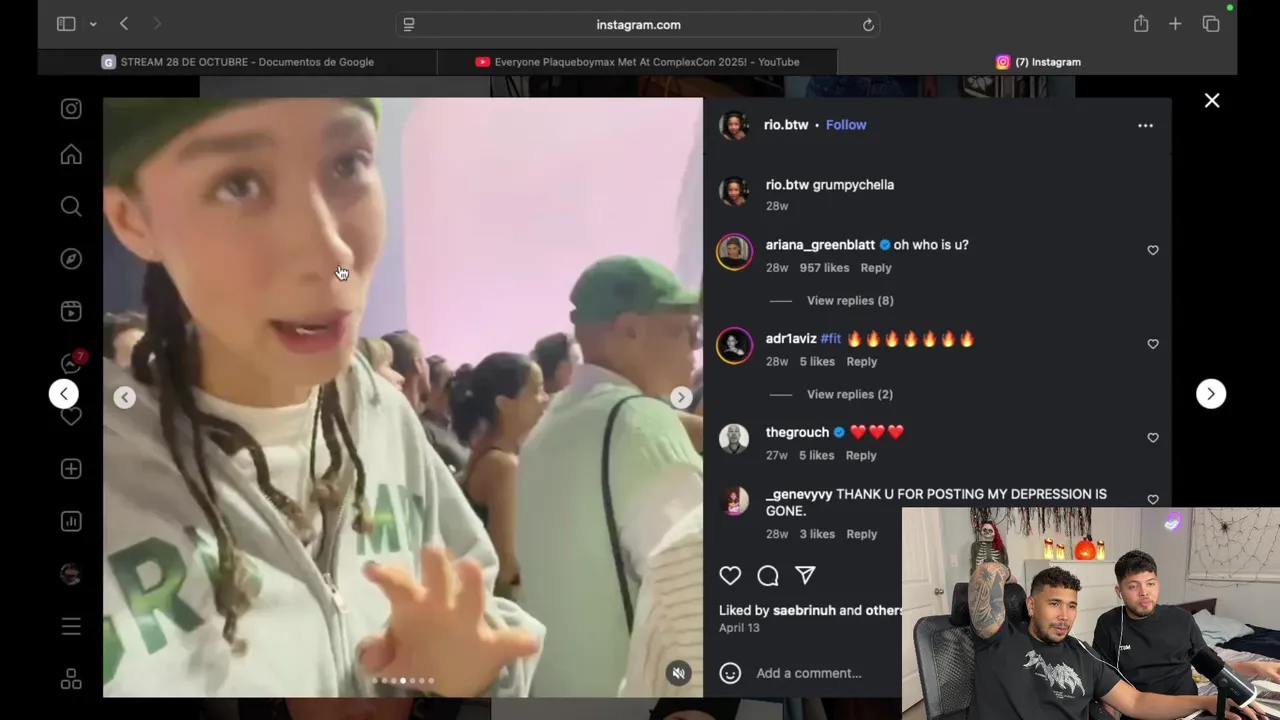The image size is (1280, 720).
Task: Open the Explore compass icon
Action: 71,259
